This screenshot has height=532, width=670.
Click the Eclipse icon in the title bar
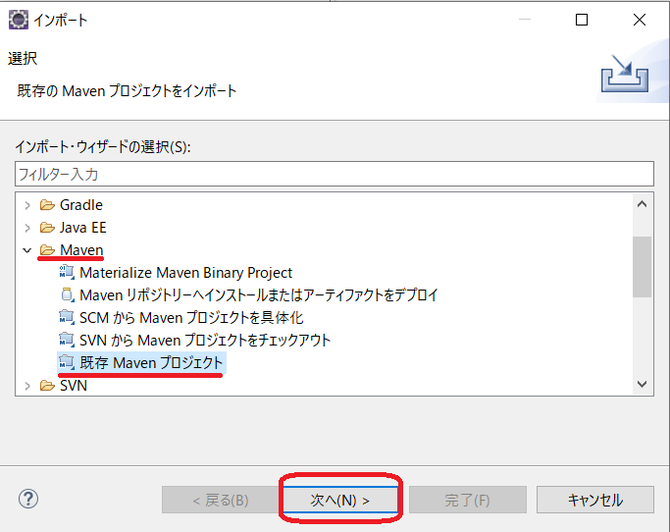[18, 20]
